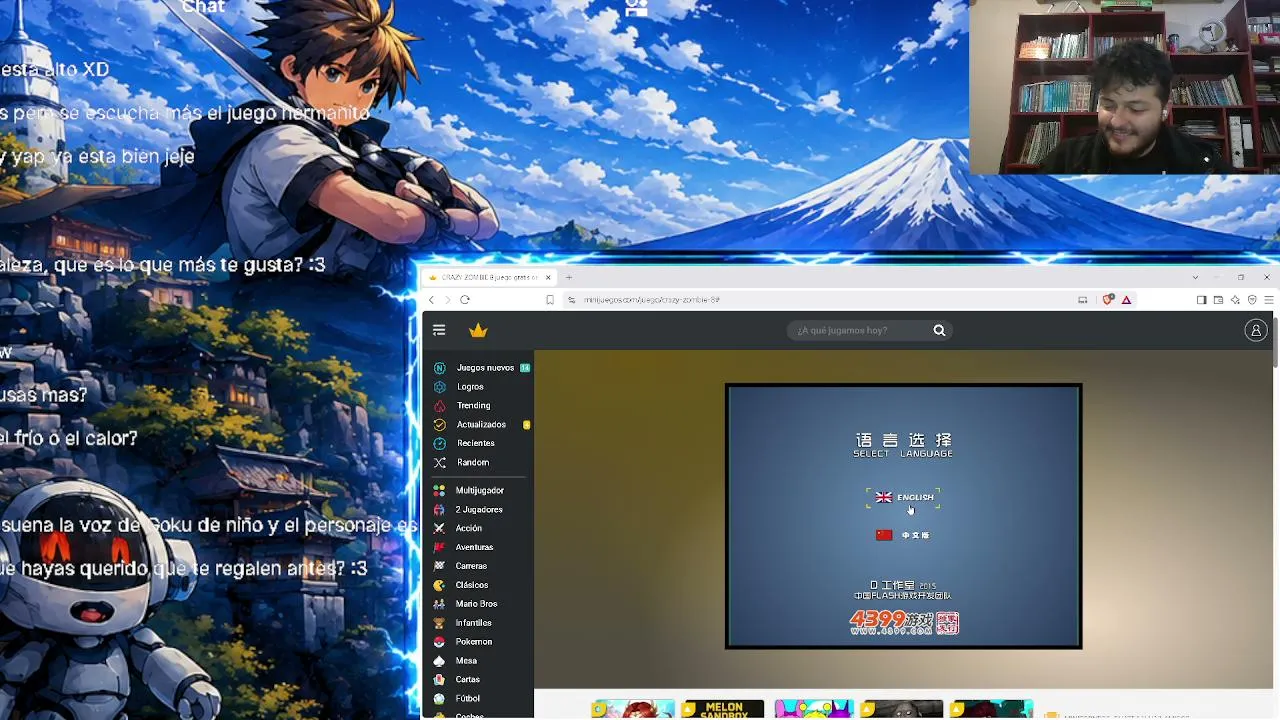Open the Acción category
Screen dimensions: 1280x720
click(468, 528)
